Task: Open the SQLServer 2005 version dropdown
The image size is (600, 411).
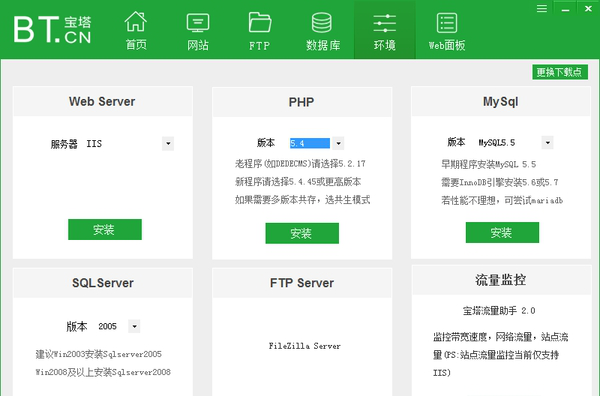Action: [x=134, y=326]
